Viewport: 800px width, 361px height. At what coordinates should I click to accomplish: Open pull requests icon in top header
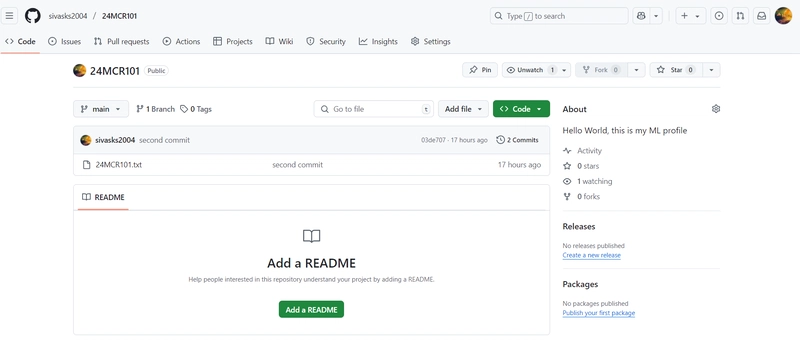740,16
